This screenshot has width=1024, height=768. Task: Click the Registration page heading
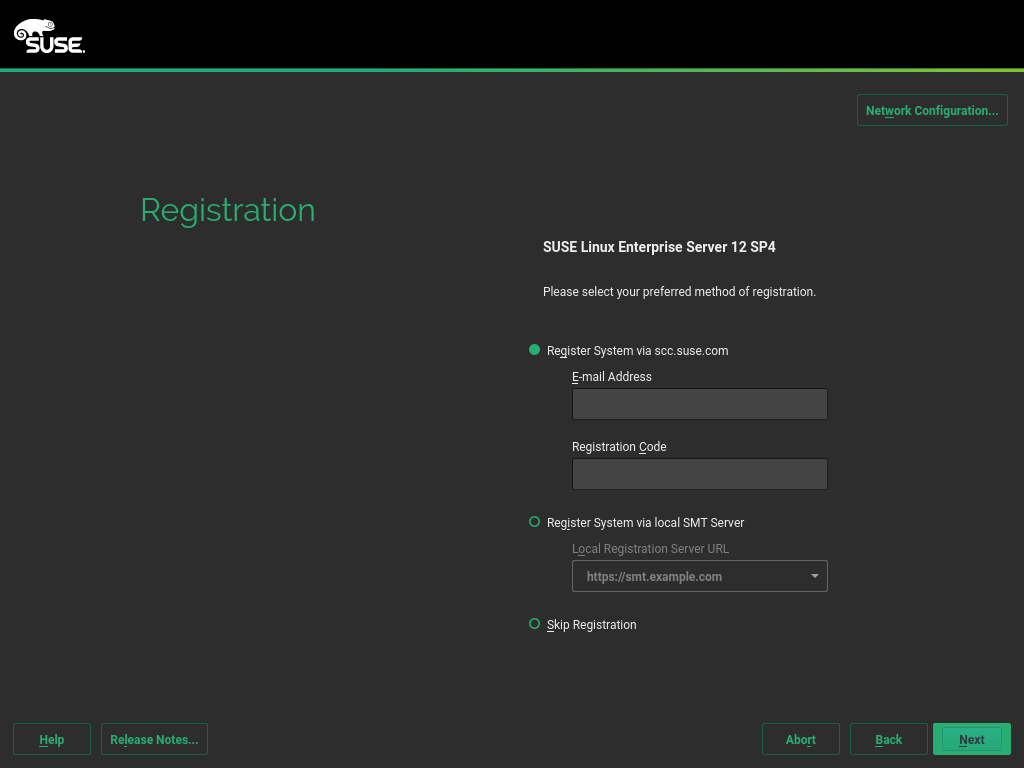[228, 210]
